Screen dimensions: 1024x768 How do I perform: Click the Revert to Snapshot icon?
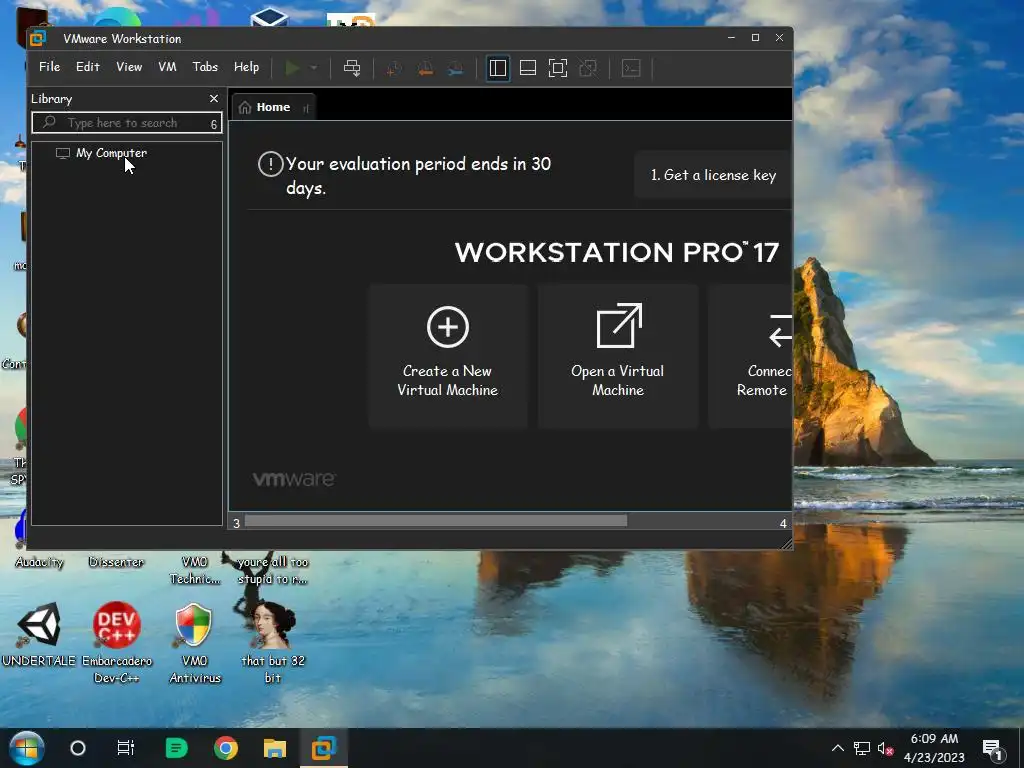click(425, 68)
